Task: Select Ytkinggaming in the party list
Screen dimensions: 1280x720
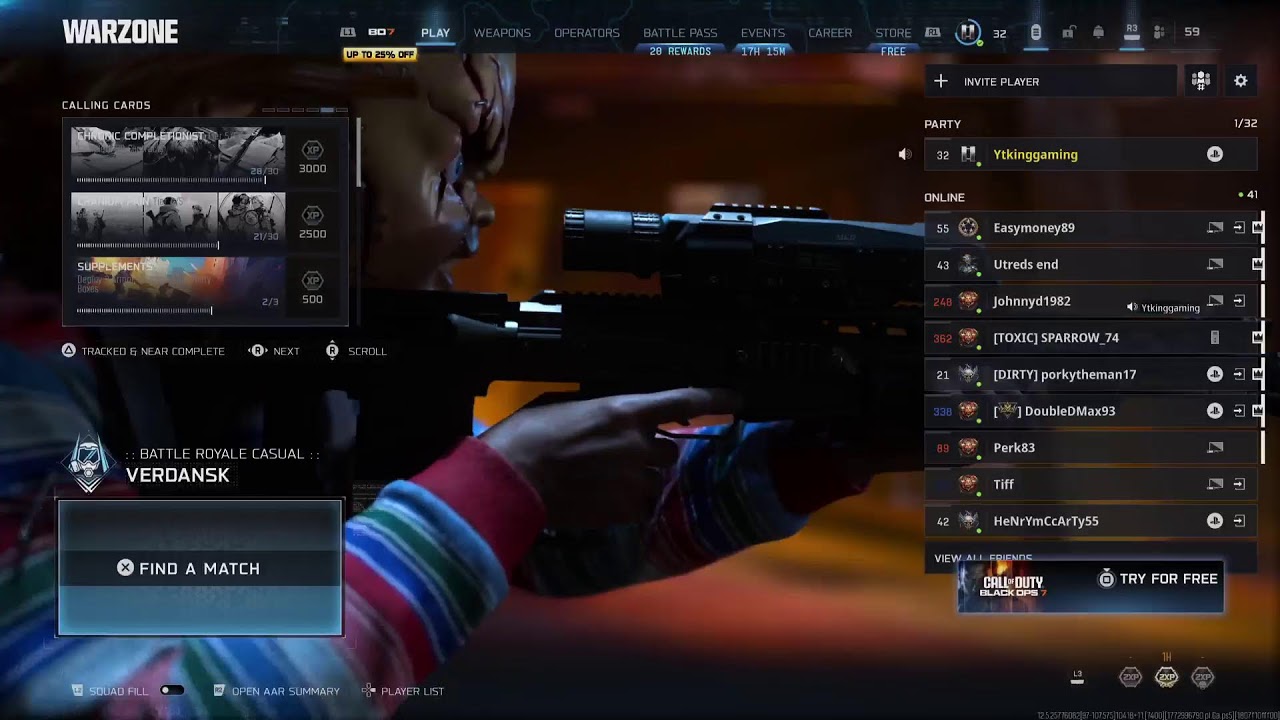Action: 1089,155
